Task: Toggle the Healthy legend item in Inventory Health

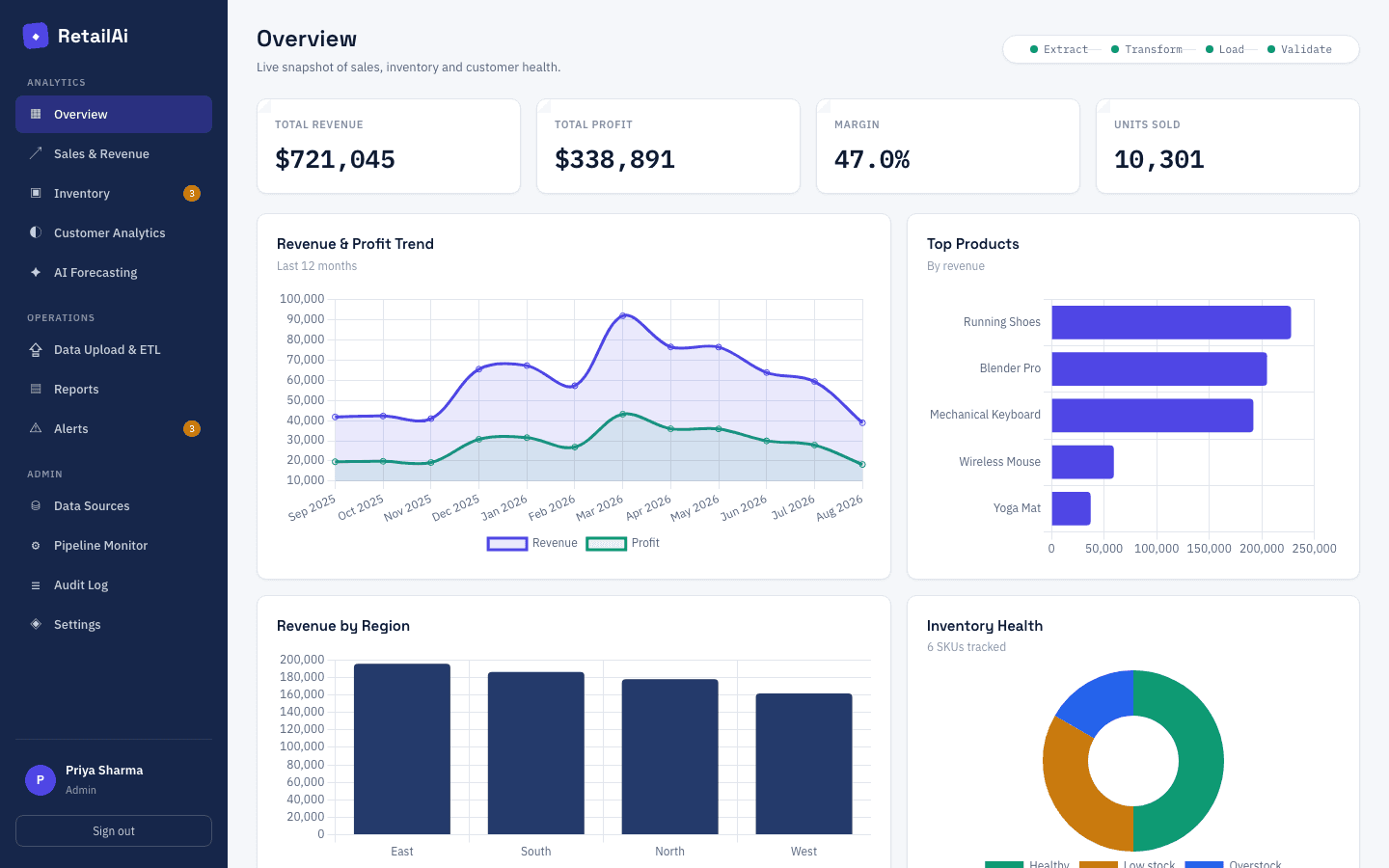Action: pos(1027,864)
